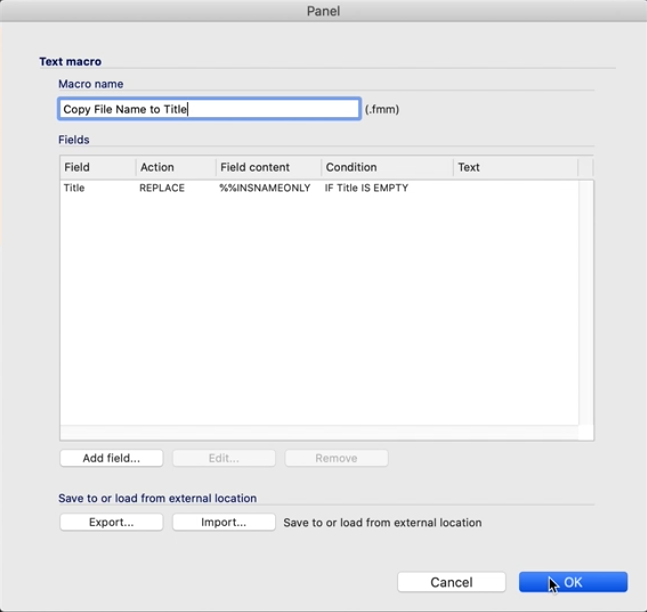Cancel the text macro panel

tap(451, 582)
